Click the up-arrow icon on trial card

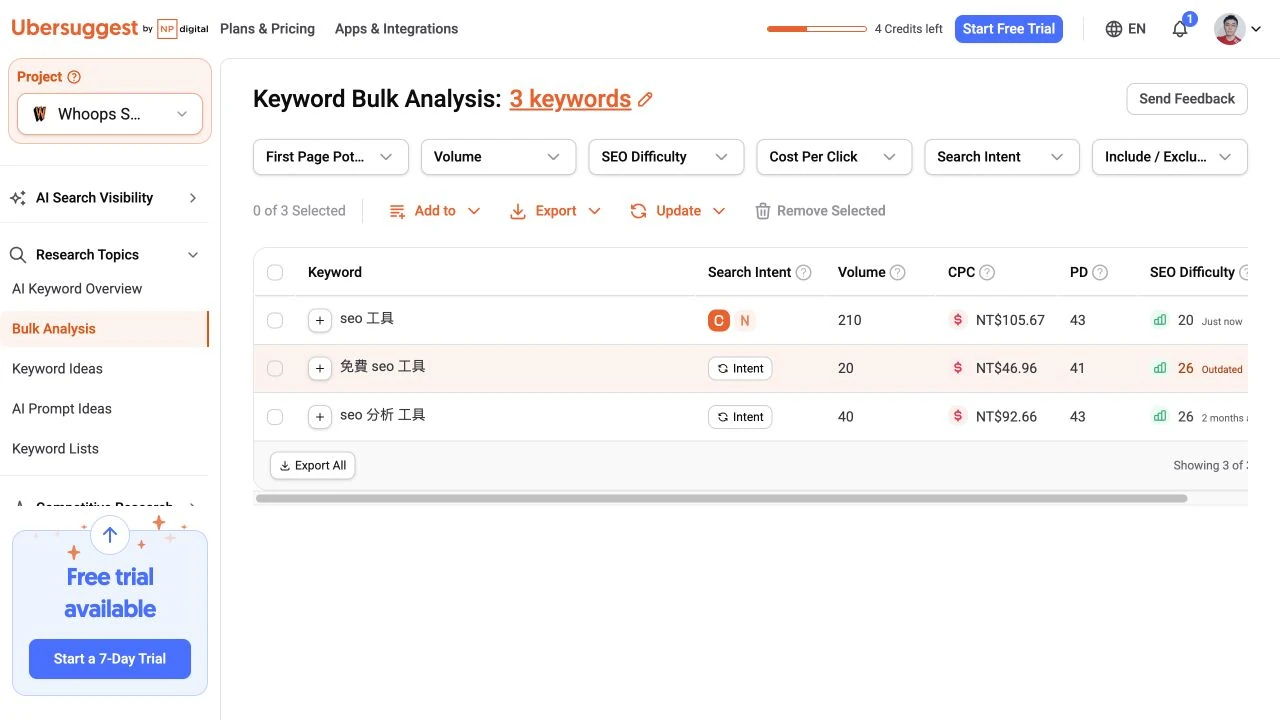pyautogui.click(x=110, y=535)
